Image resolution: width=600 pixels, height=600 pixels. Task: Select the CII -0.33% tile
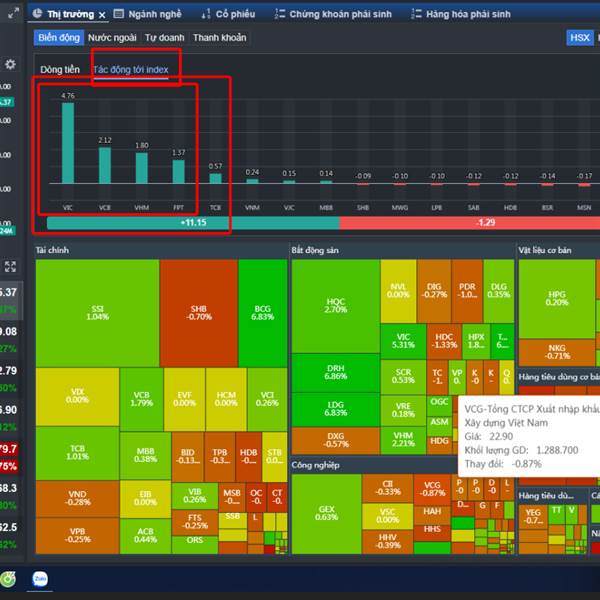click(388, 488)
